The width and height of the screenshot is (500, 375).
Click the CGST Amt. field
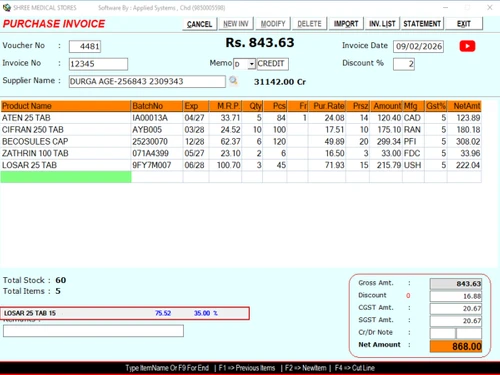tap(456, 308)
